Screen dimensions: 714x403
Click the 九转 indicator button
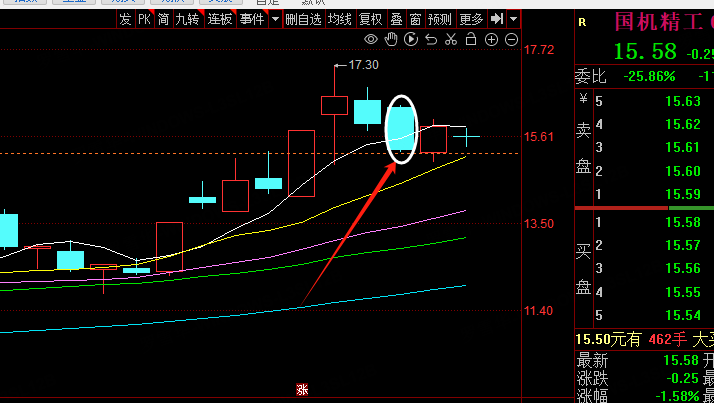tap(187, 19)
